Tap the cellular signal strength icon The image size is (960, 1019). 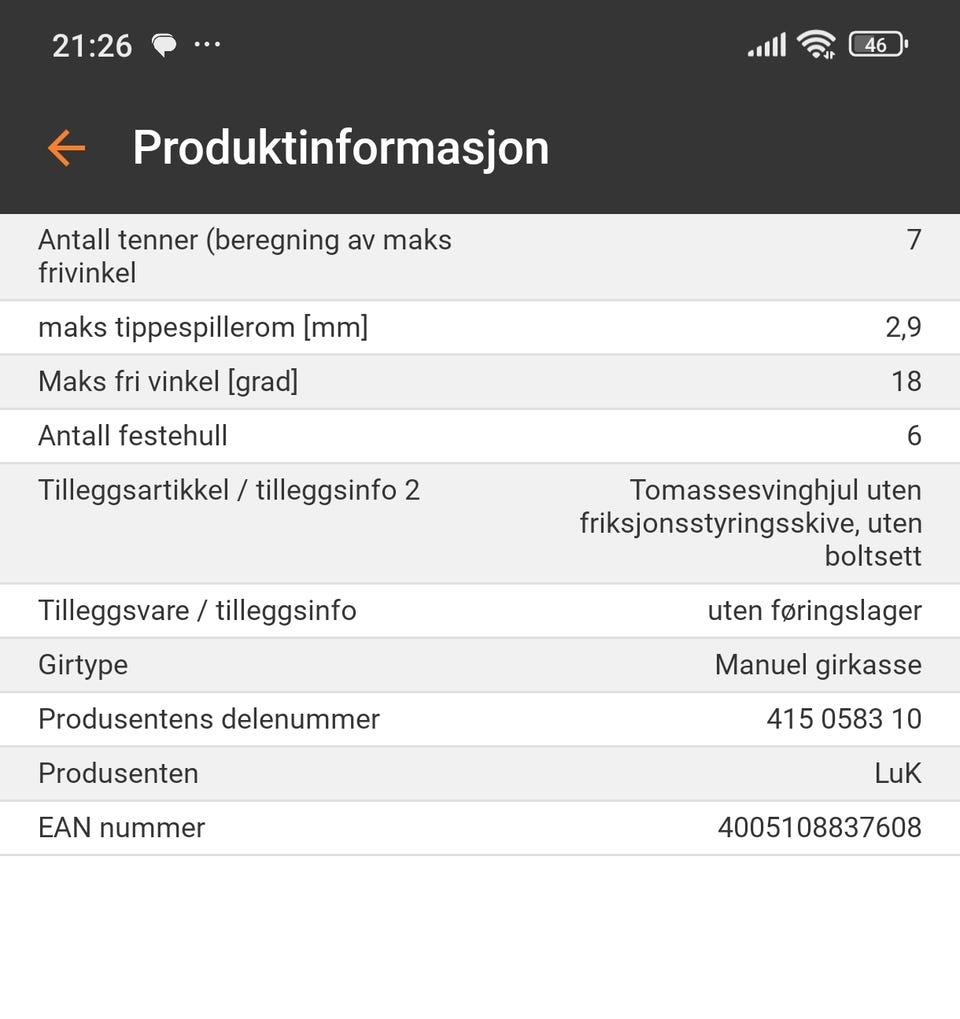(x=766, y=45)
